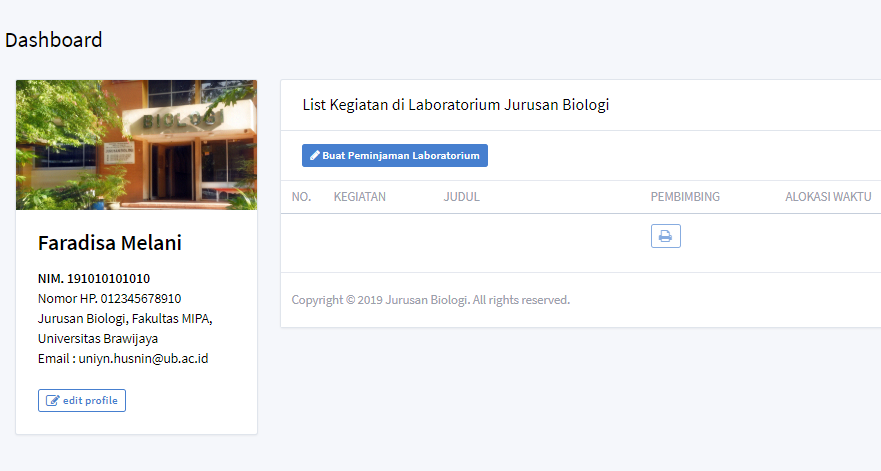This screenshot has width=881, height=471.
Task: Click the Copyright 2019 Jurusan Biologi footer
Action: coord(431,300)
